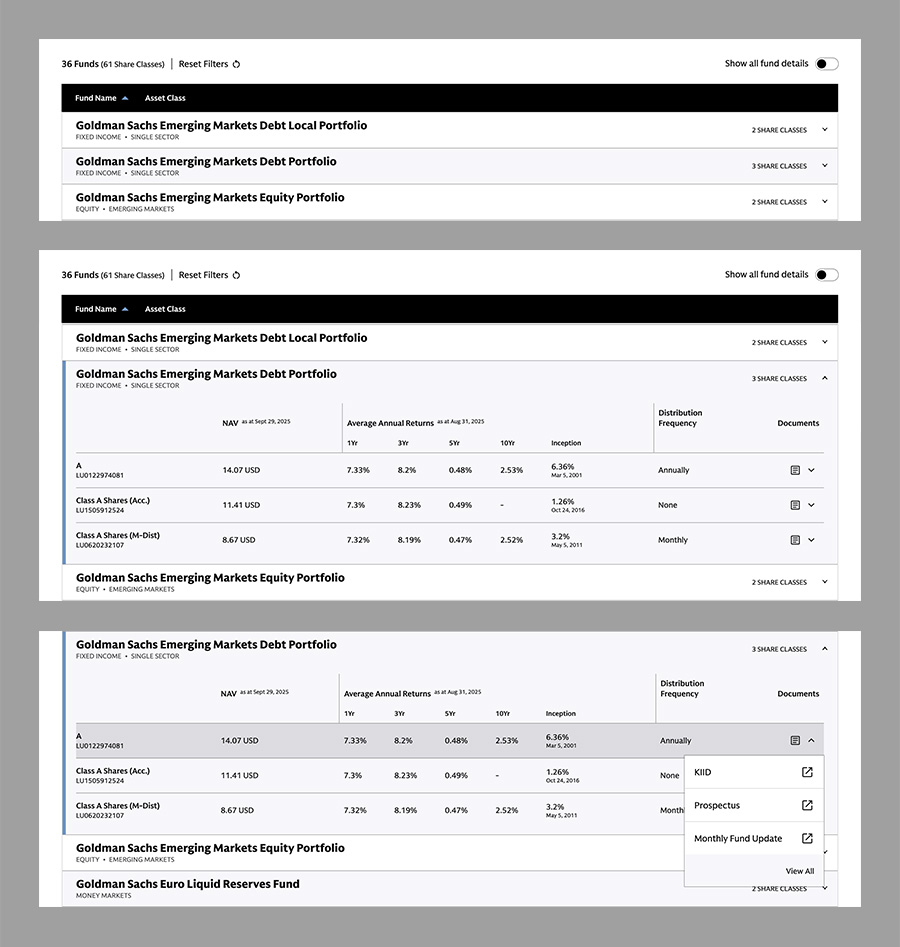Enable Show all fund details in middle panel

tap(826, 275)
